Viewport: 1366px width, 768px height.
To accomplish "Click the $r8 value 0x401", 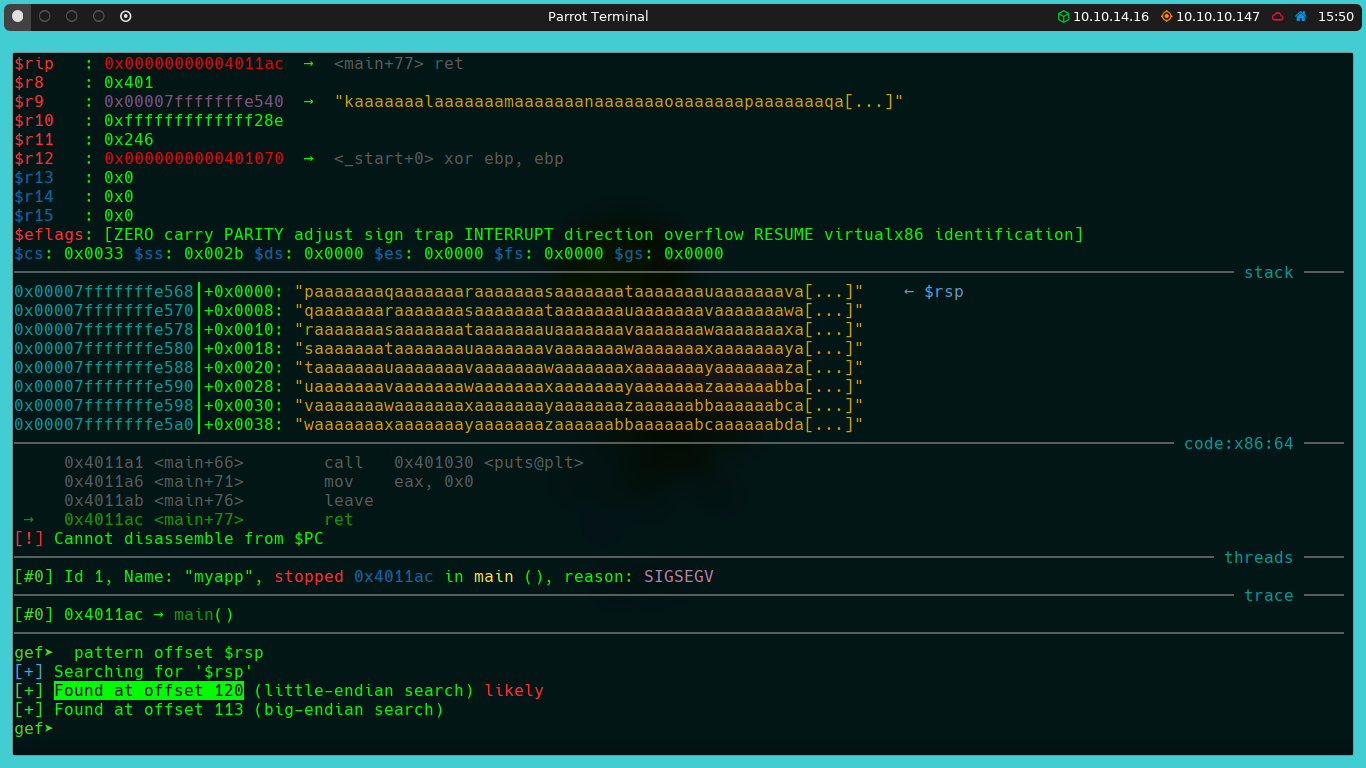I will point(129,82).
